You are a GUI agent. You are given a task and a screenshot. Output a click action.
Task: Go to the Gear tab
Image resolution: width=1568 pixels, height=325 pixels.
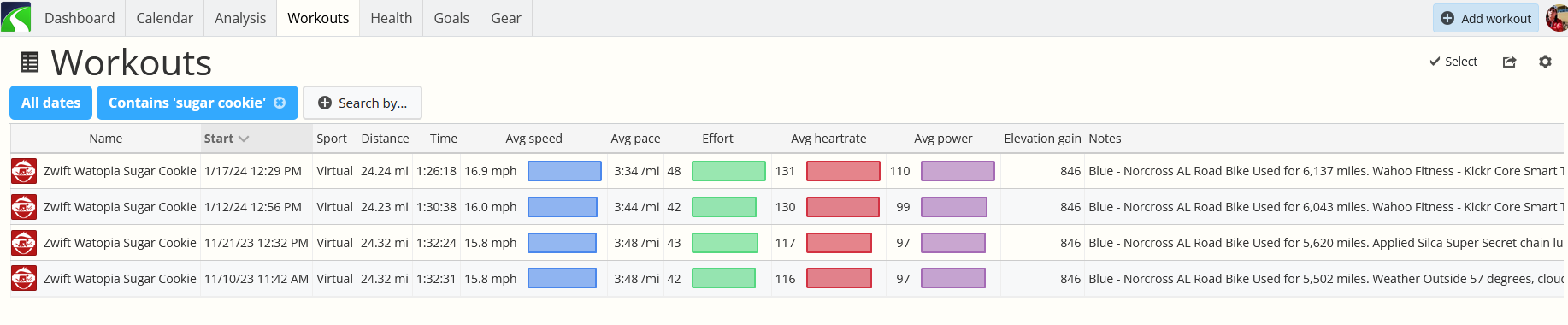tap(506, 18)
